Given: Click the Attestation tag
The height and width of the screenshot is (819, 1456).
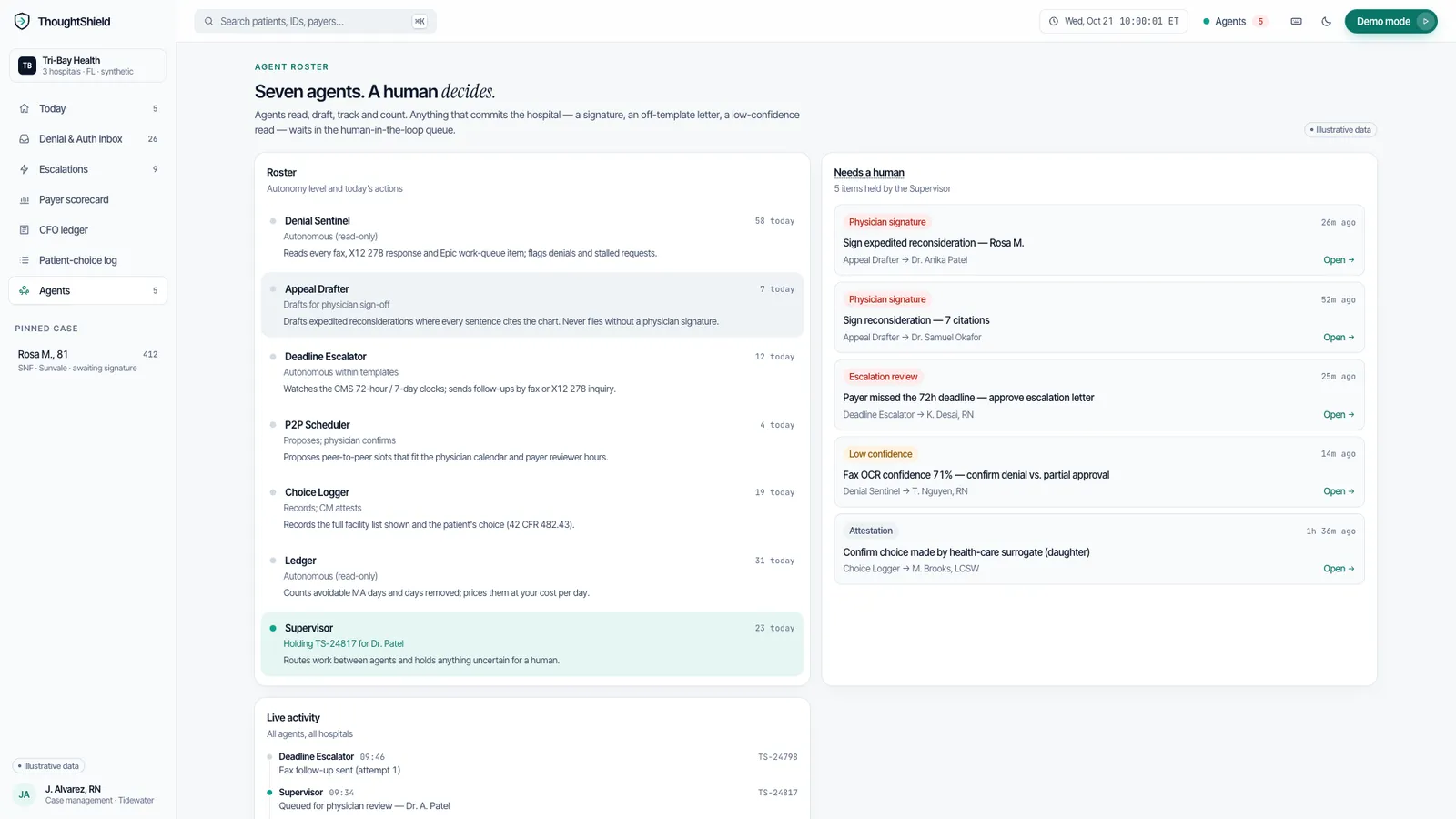Looking at the screenshot, I should point(871,531).
